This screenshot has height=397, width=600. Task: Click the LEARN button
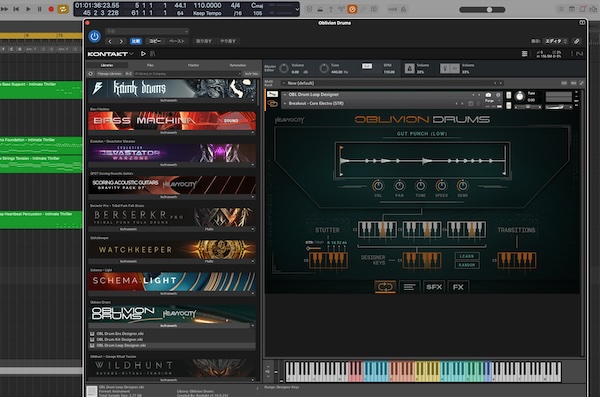coord(467,256)
